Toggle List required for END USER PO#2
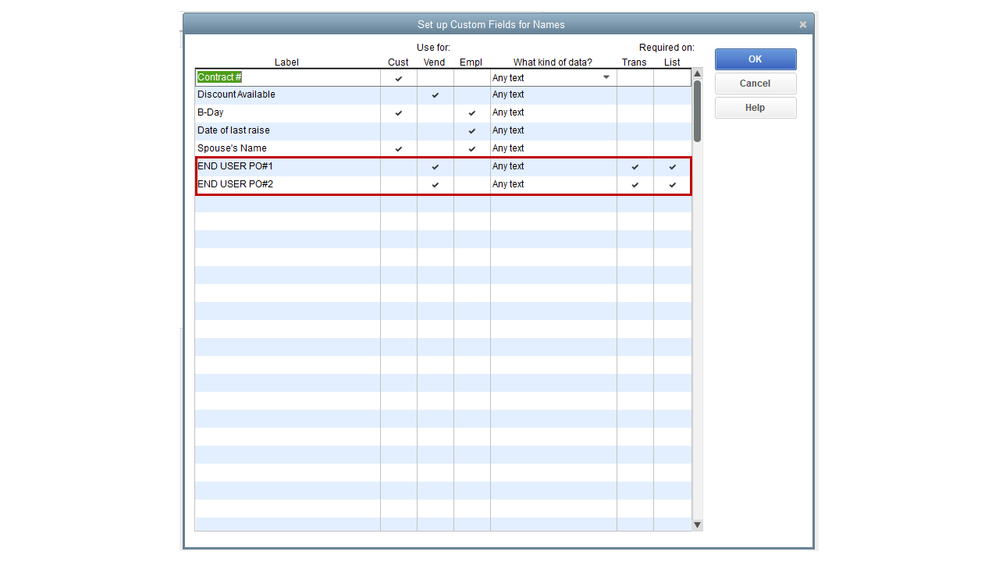Screen dimensions: 999x562 [x=672, y=184]
